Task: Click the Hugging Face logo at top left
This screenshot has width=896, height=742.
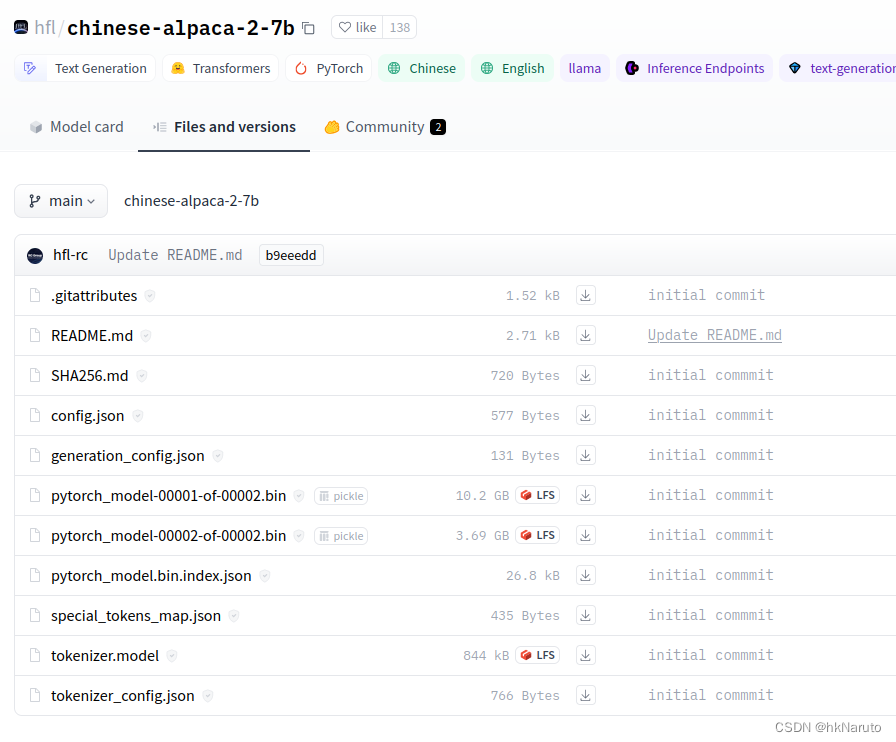Action: pos(20,27)
